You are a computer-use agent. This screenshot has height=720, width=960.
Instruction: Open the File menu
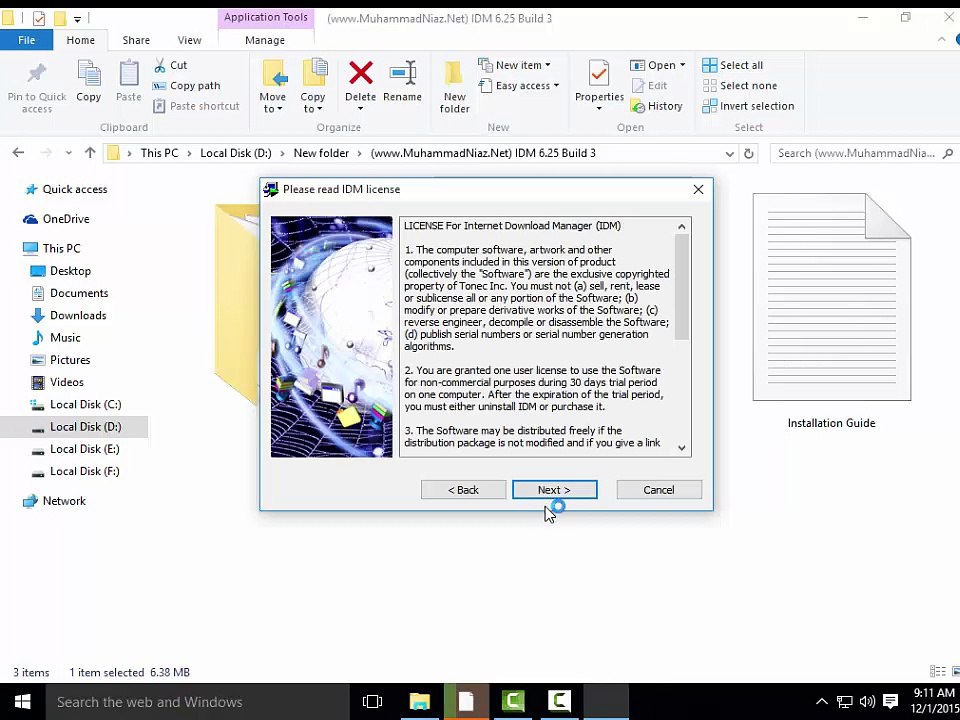click(x=26, y=40)
